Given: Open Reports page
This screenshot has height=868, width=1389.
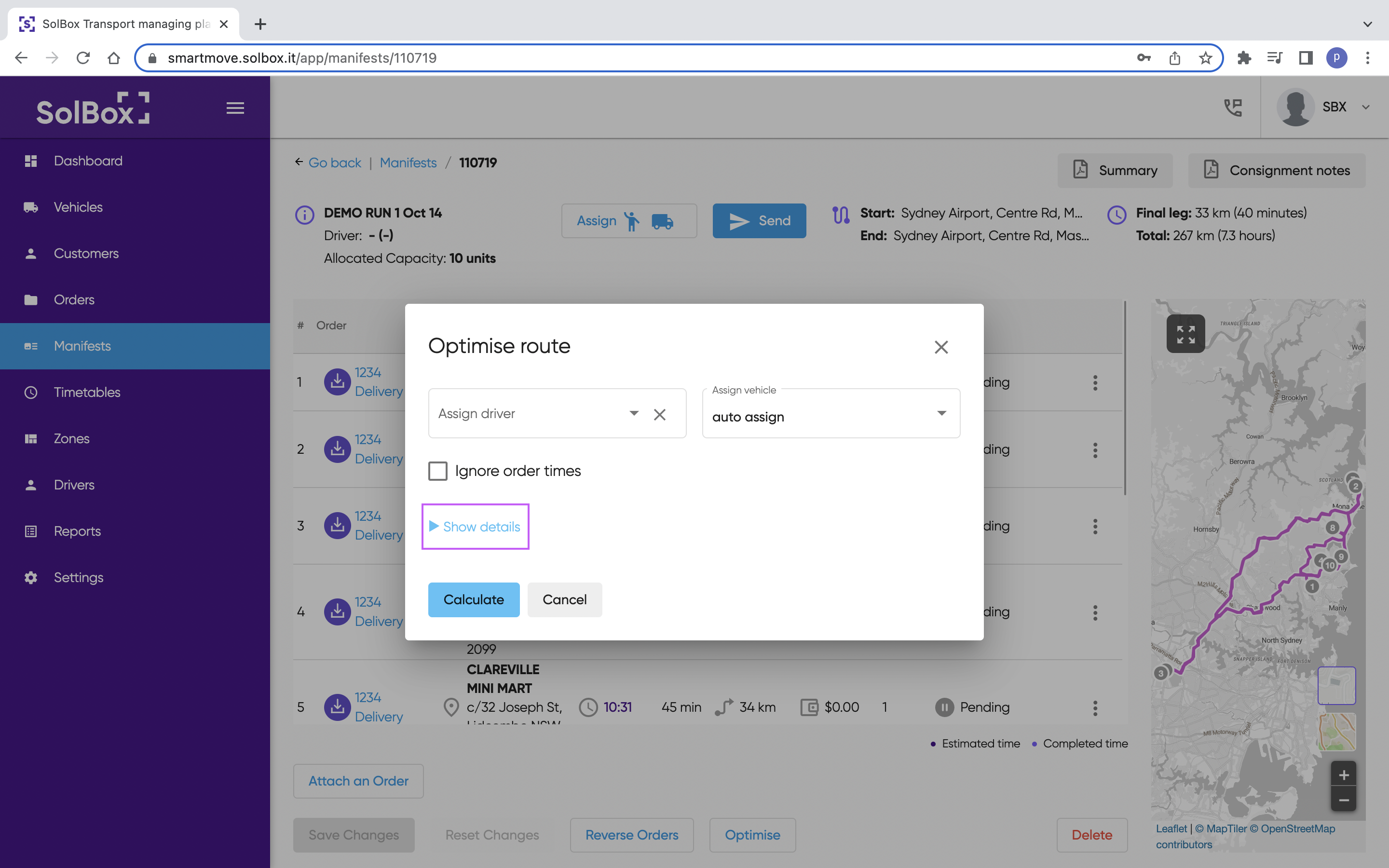Looking at the screenshot, I should click(135, 531).
